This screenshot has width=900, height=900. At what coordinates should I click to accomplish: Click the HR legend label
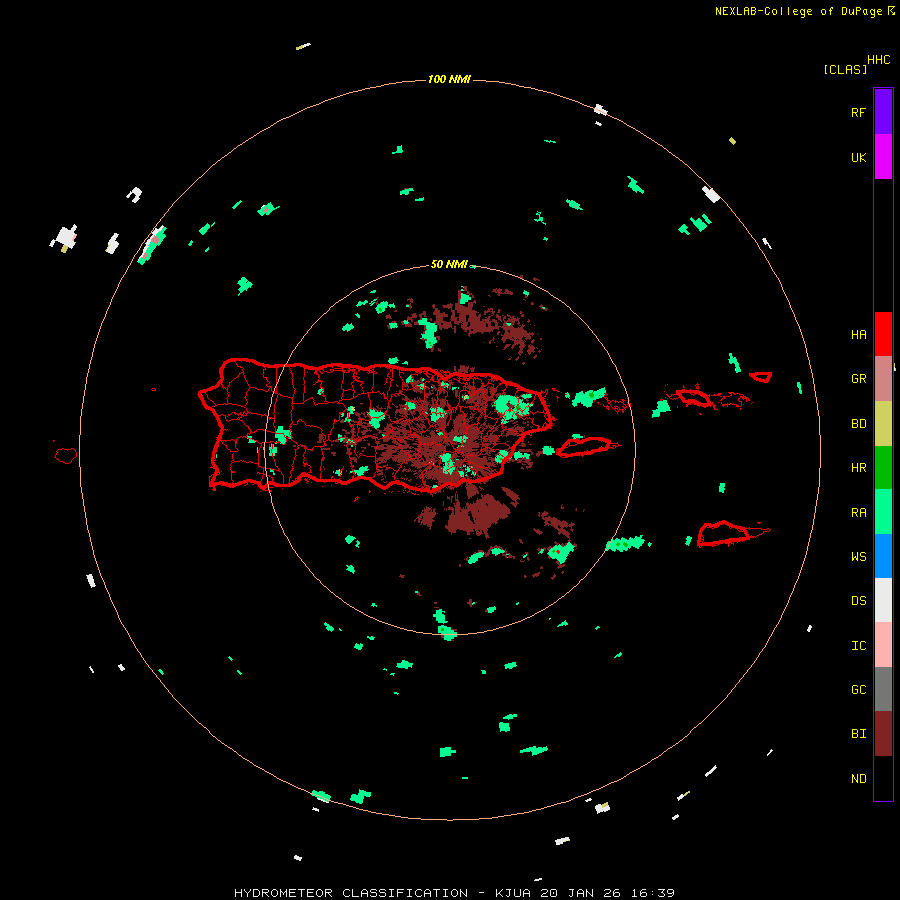[858, 468]
